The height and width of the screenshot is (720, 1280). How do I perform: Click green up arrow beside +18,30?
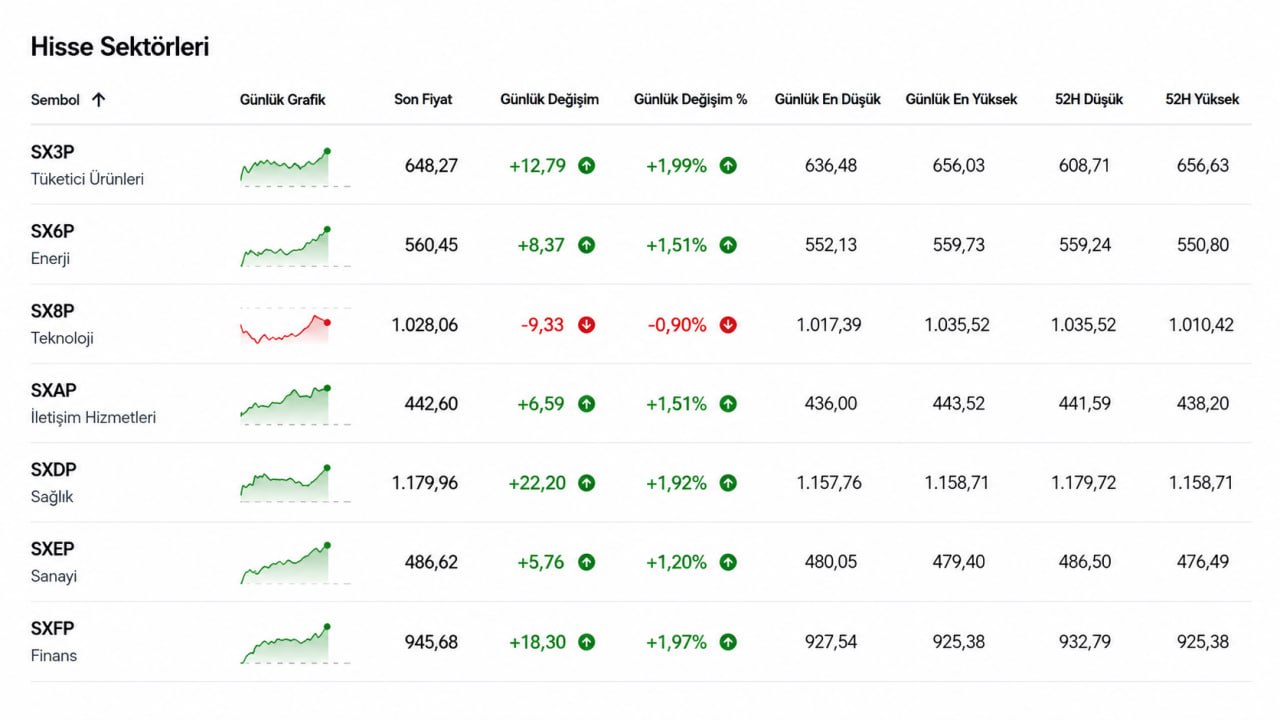[x=587, y=642]
